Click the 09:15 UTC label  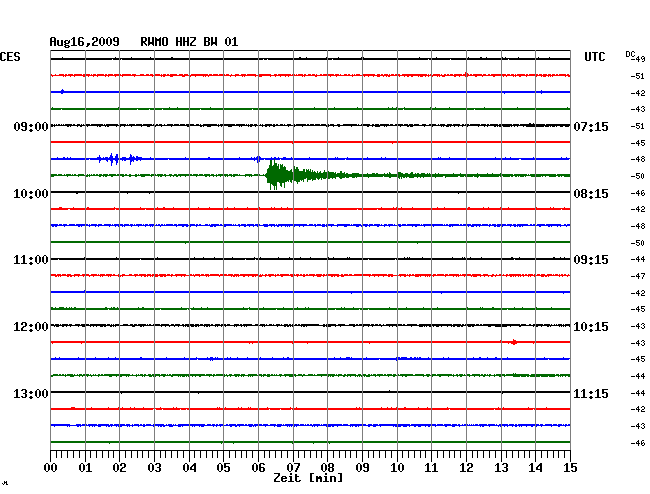[591, 260]
